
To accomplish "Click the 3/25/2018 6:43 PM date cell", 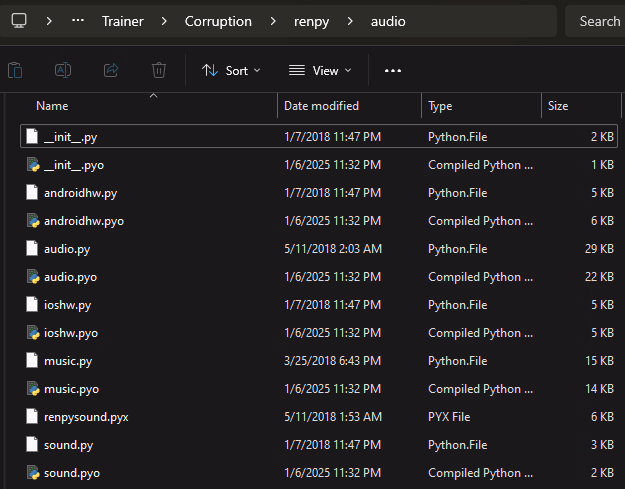I will 332,361.
